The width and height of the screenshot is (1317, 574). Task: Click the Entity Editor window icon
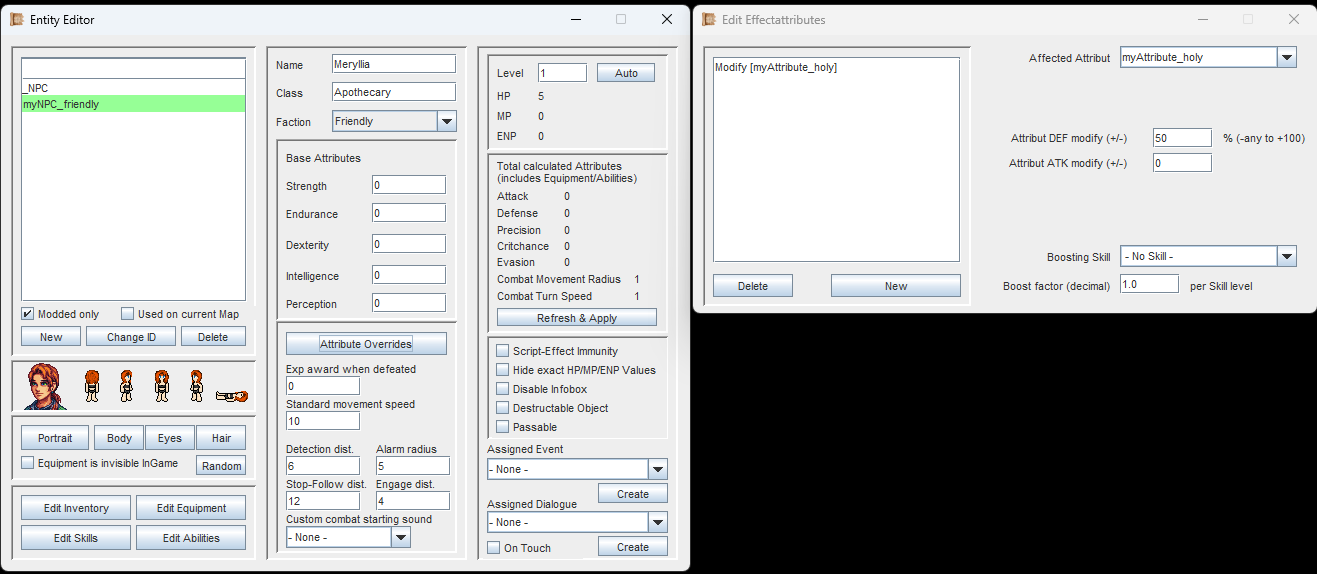pyautogui.click(x=17, y=19)
